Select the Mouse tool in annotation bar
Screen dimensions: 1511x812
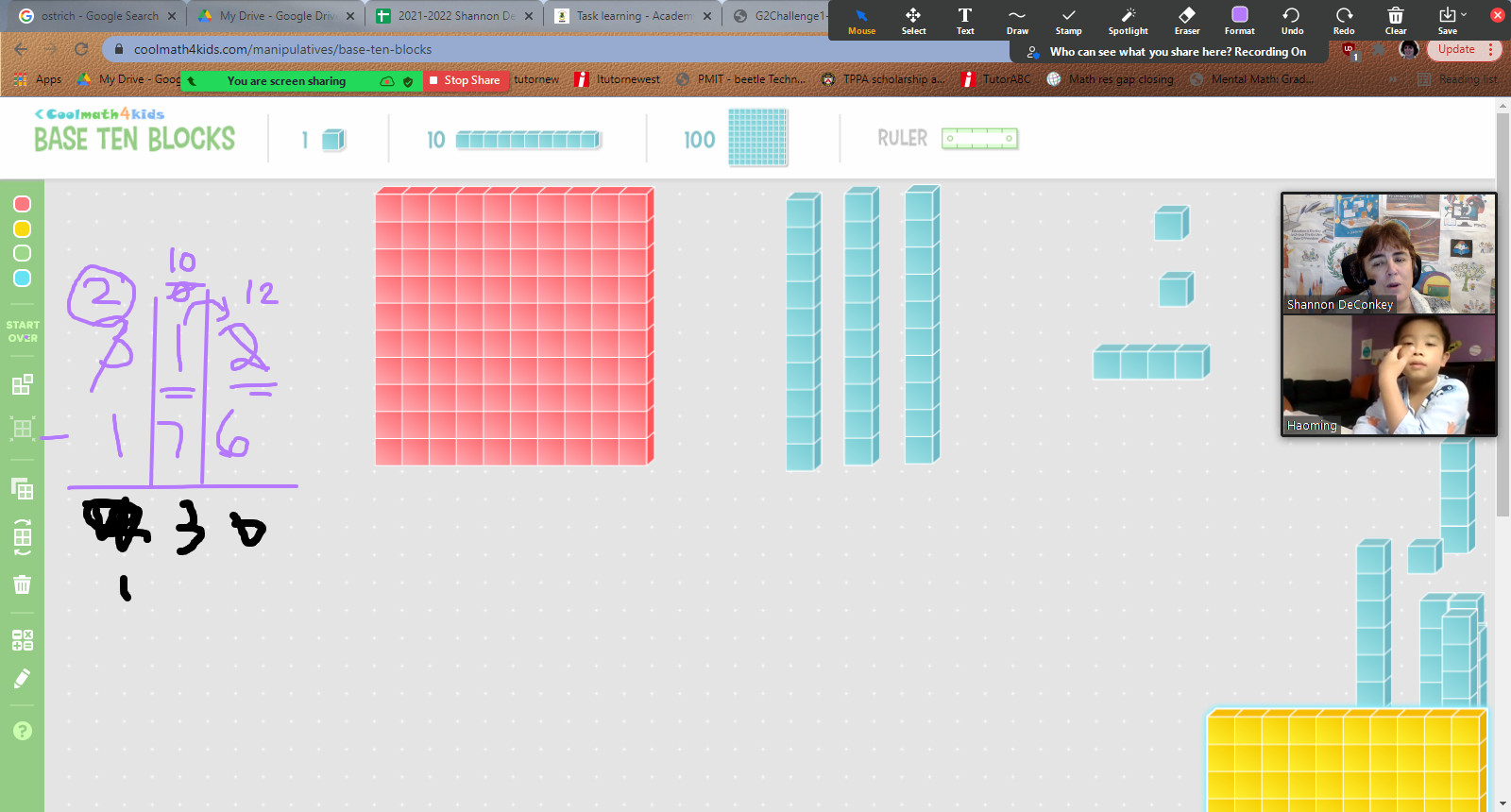861,21
